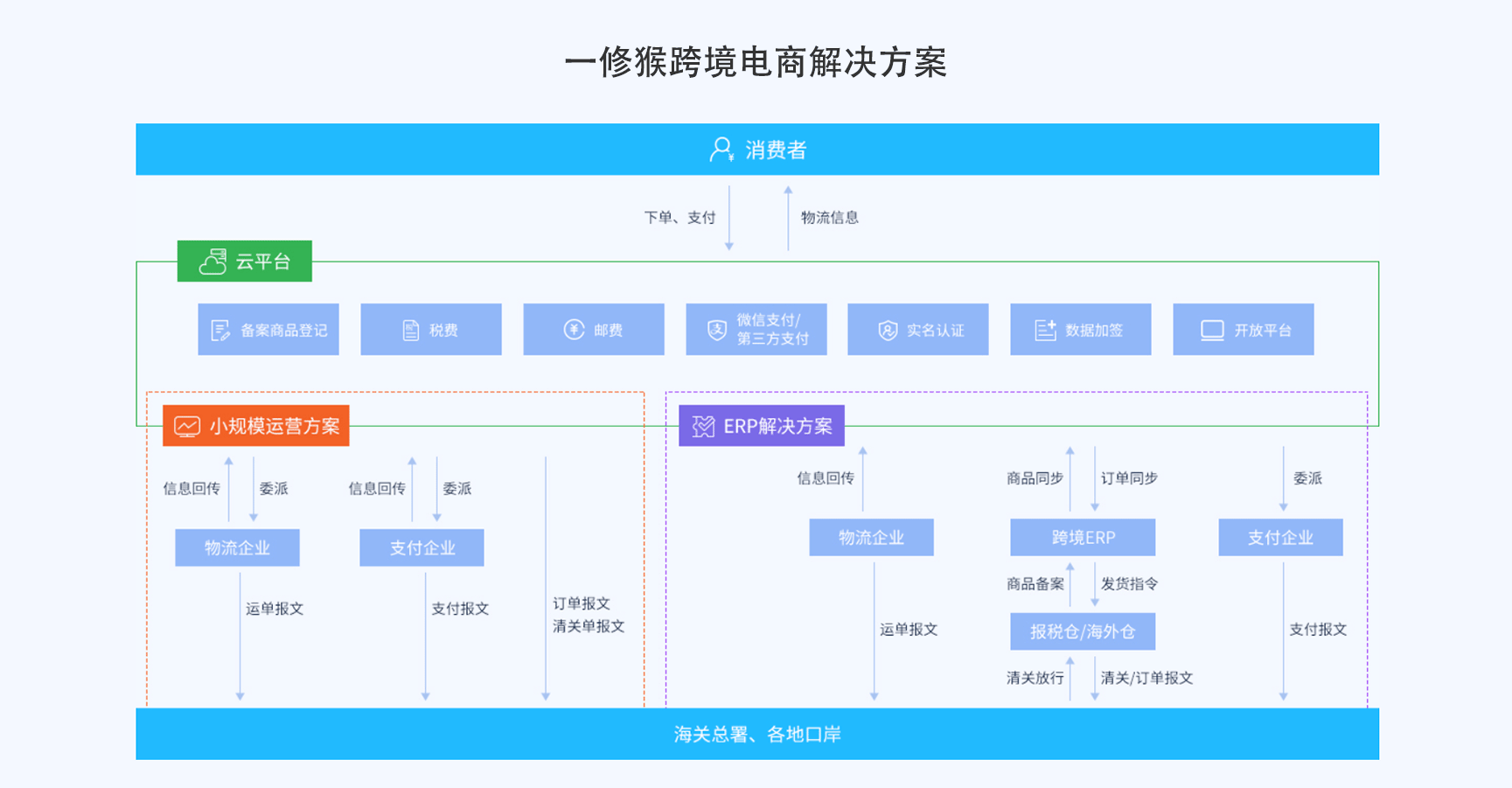1512x788 pixels.
Task: Click the 小规模运营方案 chart icon
Action: pyautogui.click(x=189, y=426)
